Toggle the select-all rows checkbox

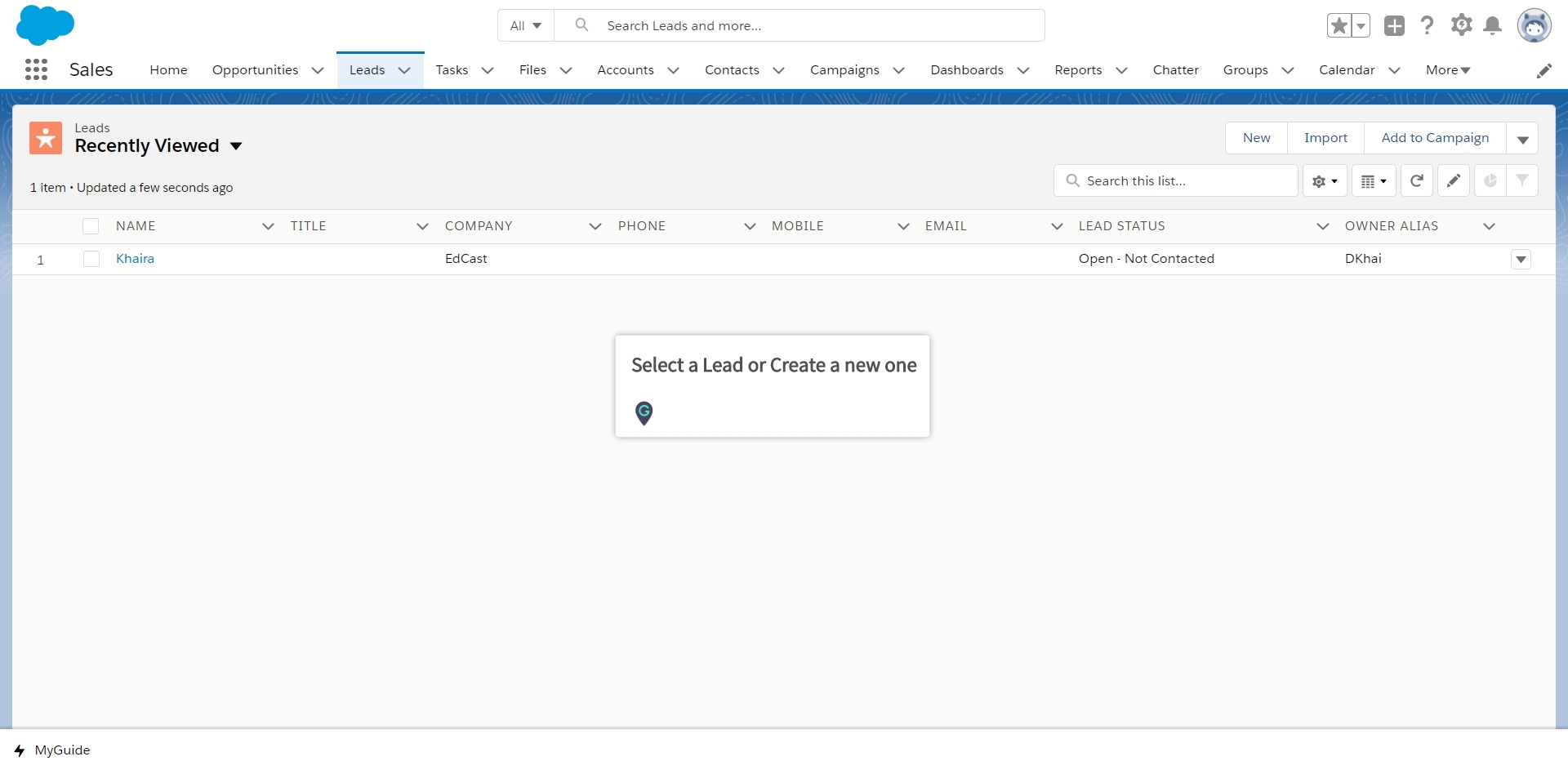91,226
